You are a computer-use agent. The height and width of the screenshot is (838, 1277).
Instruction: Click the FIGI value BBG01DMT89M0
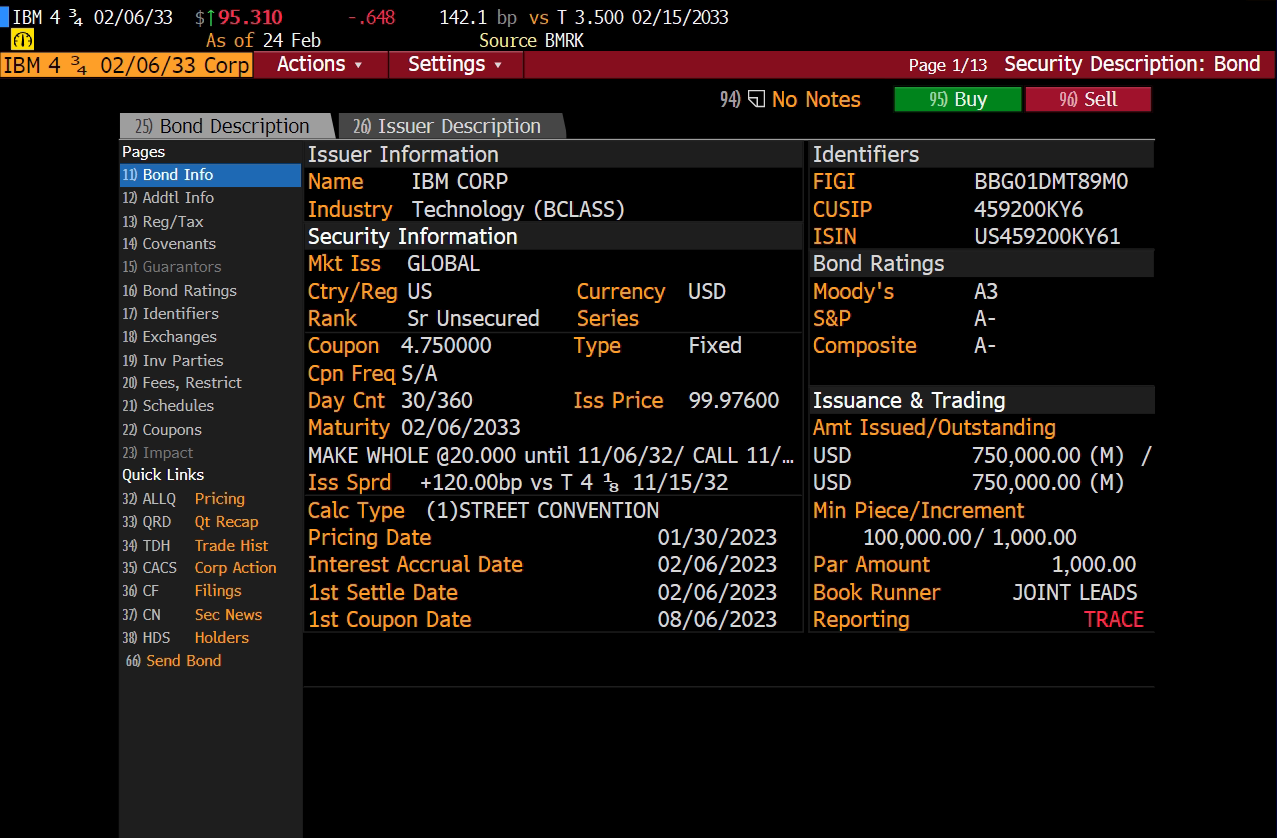[x=1051, y=182]
